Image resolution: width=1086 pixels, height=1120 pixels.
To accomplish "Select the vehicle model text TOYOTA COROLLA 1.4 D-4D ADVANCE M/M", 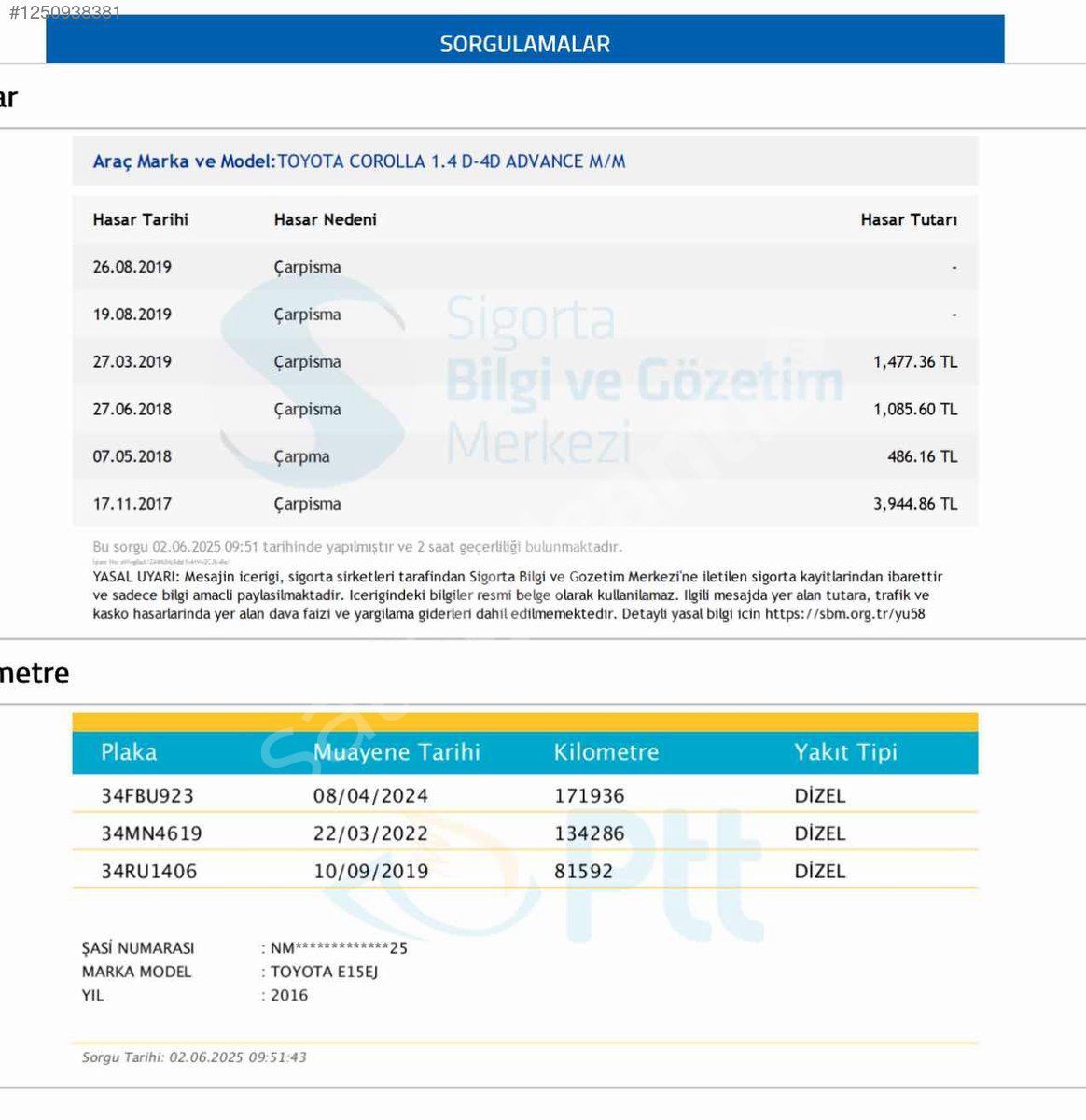I will tap(452, 161).
